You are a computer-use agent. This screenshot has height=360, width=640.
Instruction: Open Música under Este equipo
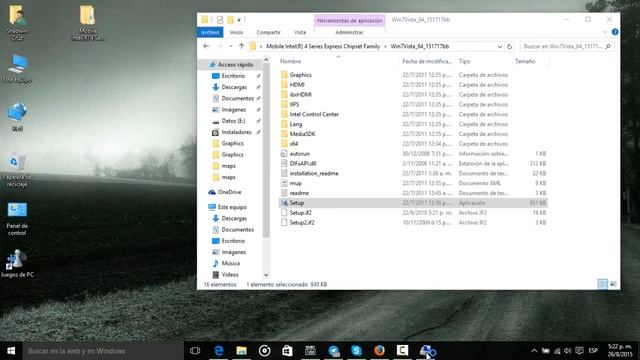pos(230,263)
